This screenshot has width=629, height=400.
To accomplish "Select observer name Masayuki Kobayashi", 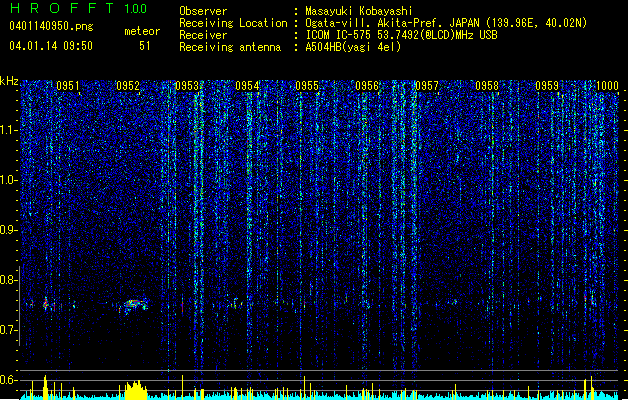I will pyautogui.click(x=359, y=11).
